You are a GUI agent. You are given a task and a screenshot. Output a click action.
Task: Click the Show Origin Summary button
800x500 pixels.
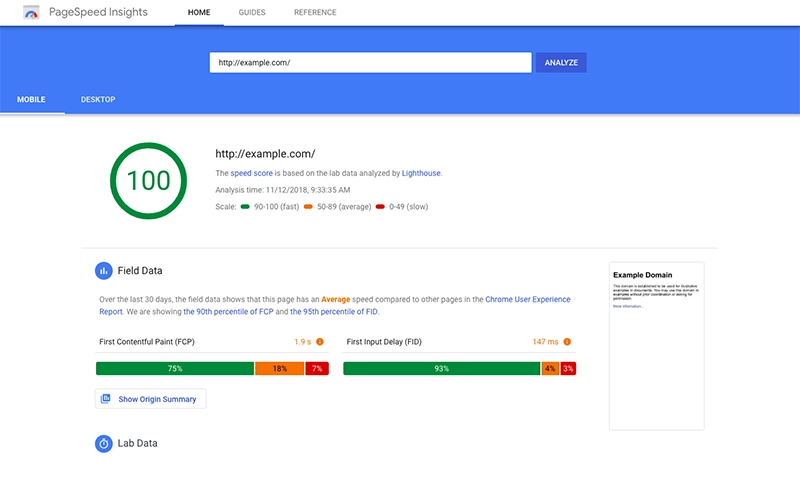tap(151, 398)
